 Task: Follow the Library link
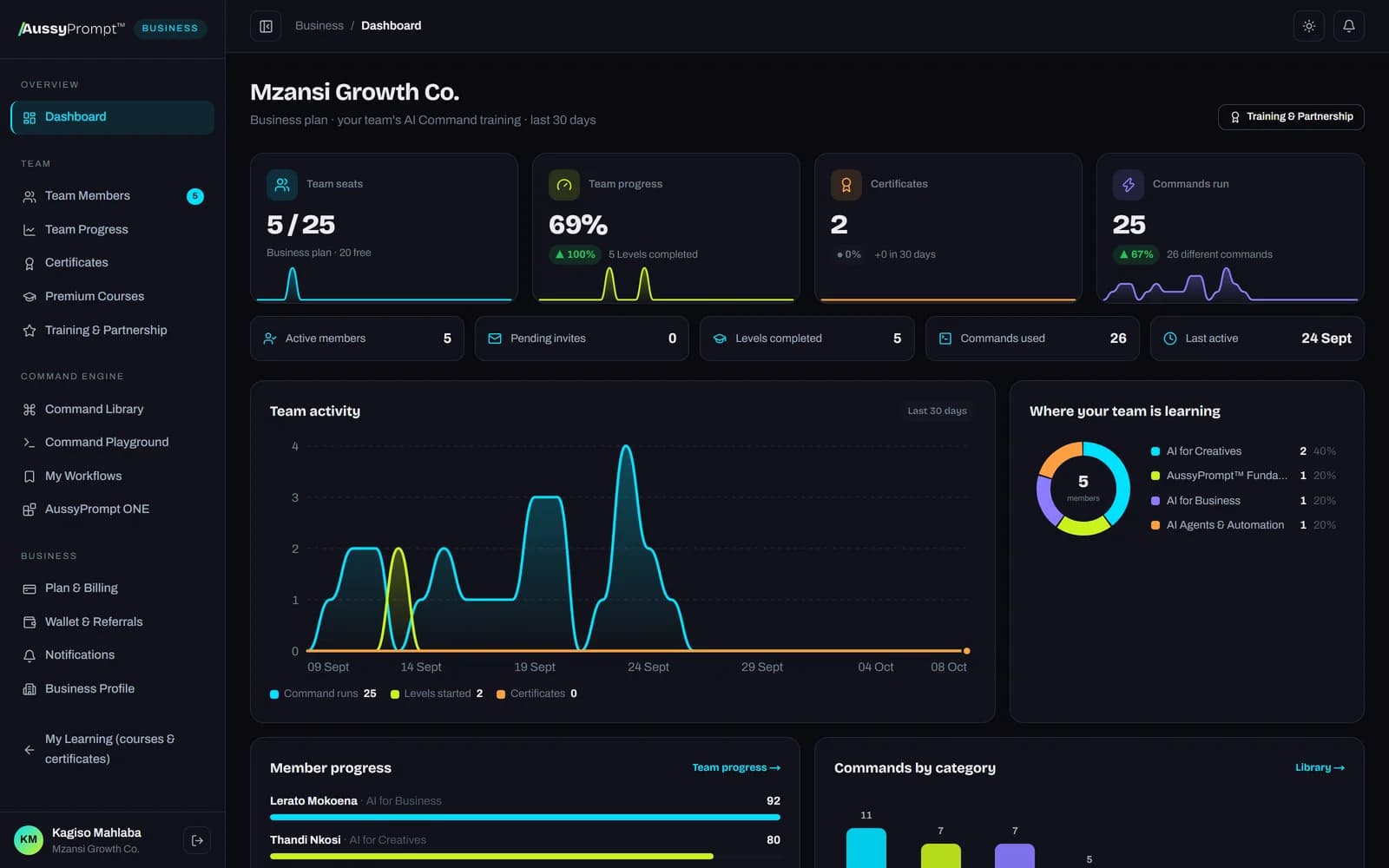[1320, 768]
